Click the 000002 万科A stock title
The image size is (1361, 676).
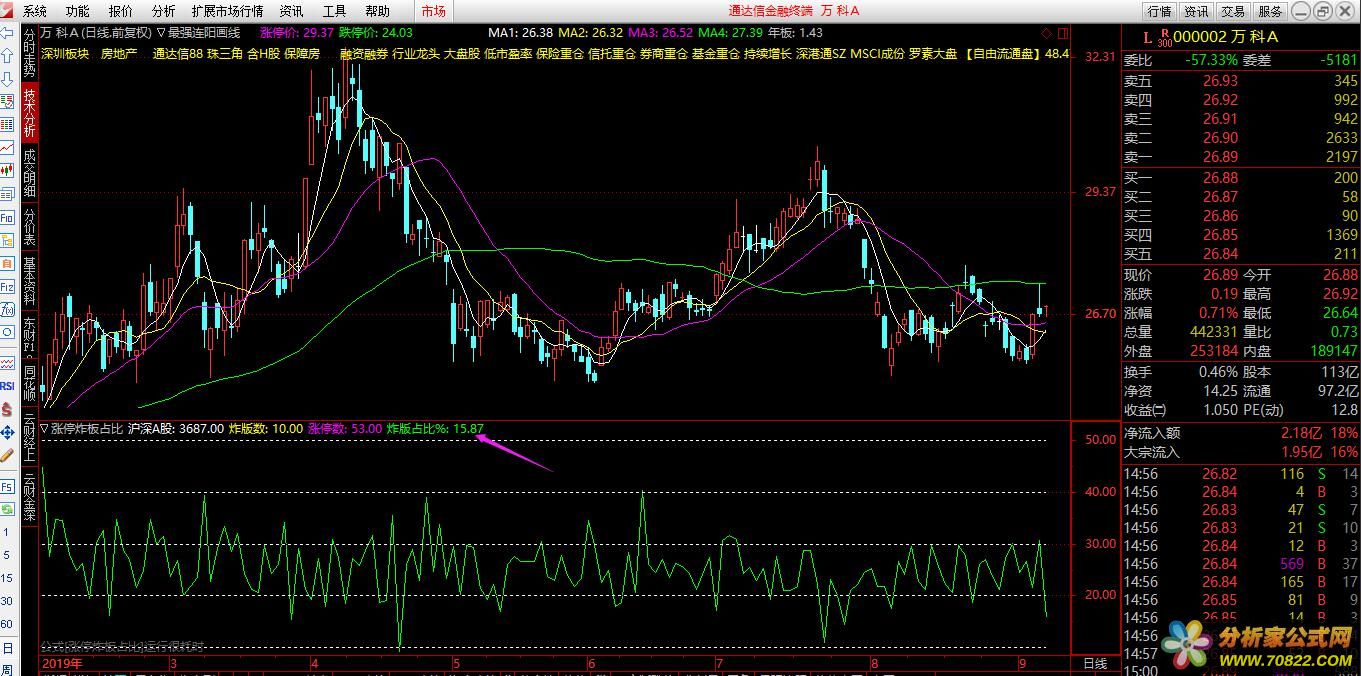(x=1226, y=37)
